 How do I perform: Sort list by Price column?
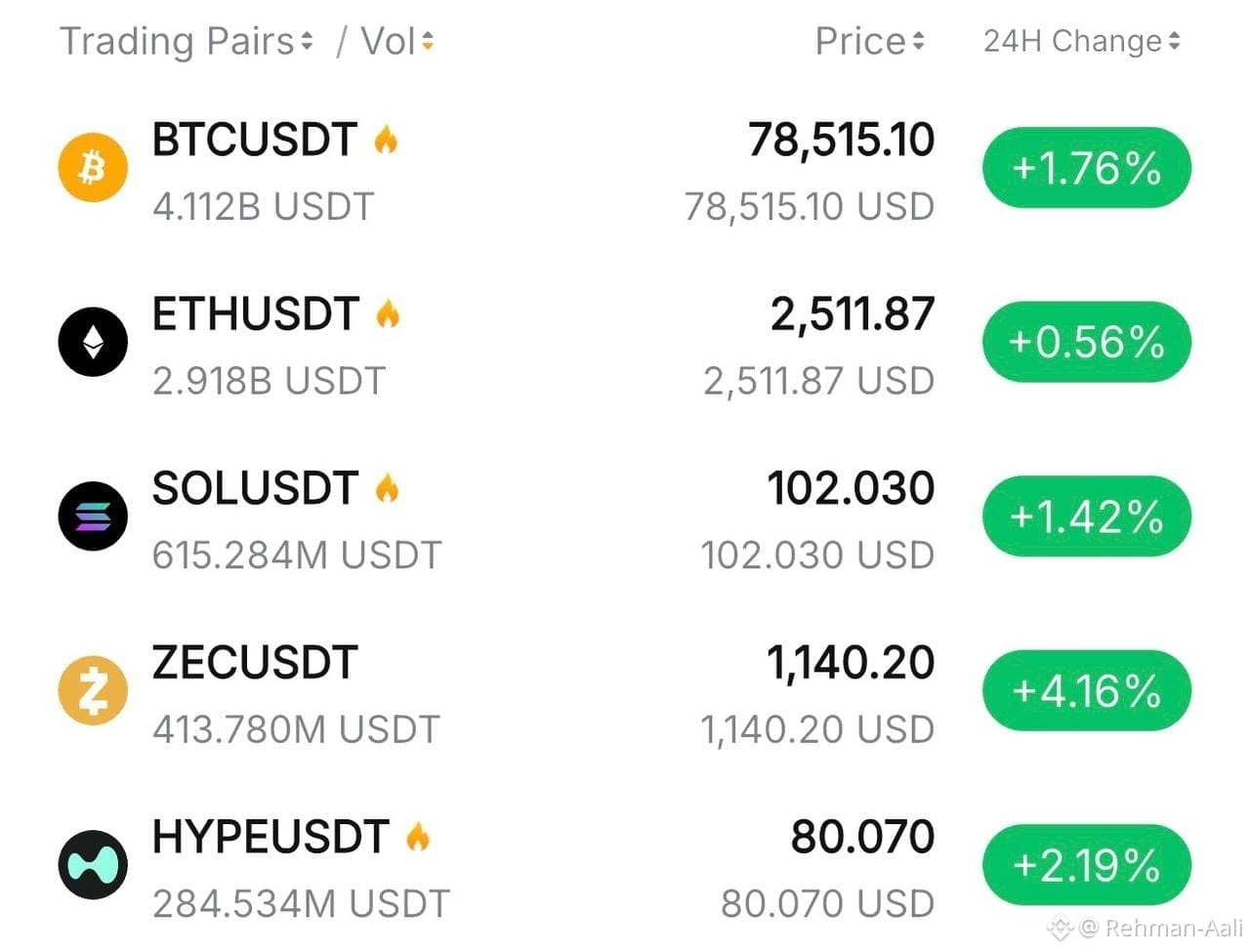tap(869, 41)
